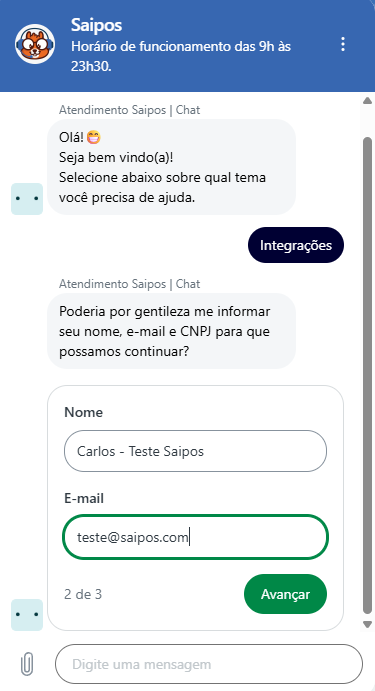Screen dimensions: 375x691
Task: Click the message requesting nome, e-mail e CNPJ
Action: pos(171,331)
